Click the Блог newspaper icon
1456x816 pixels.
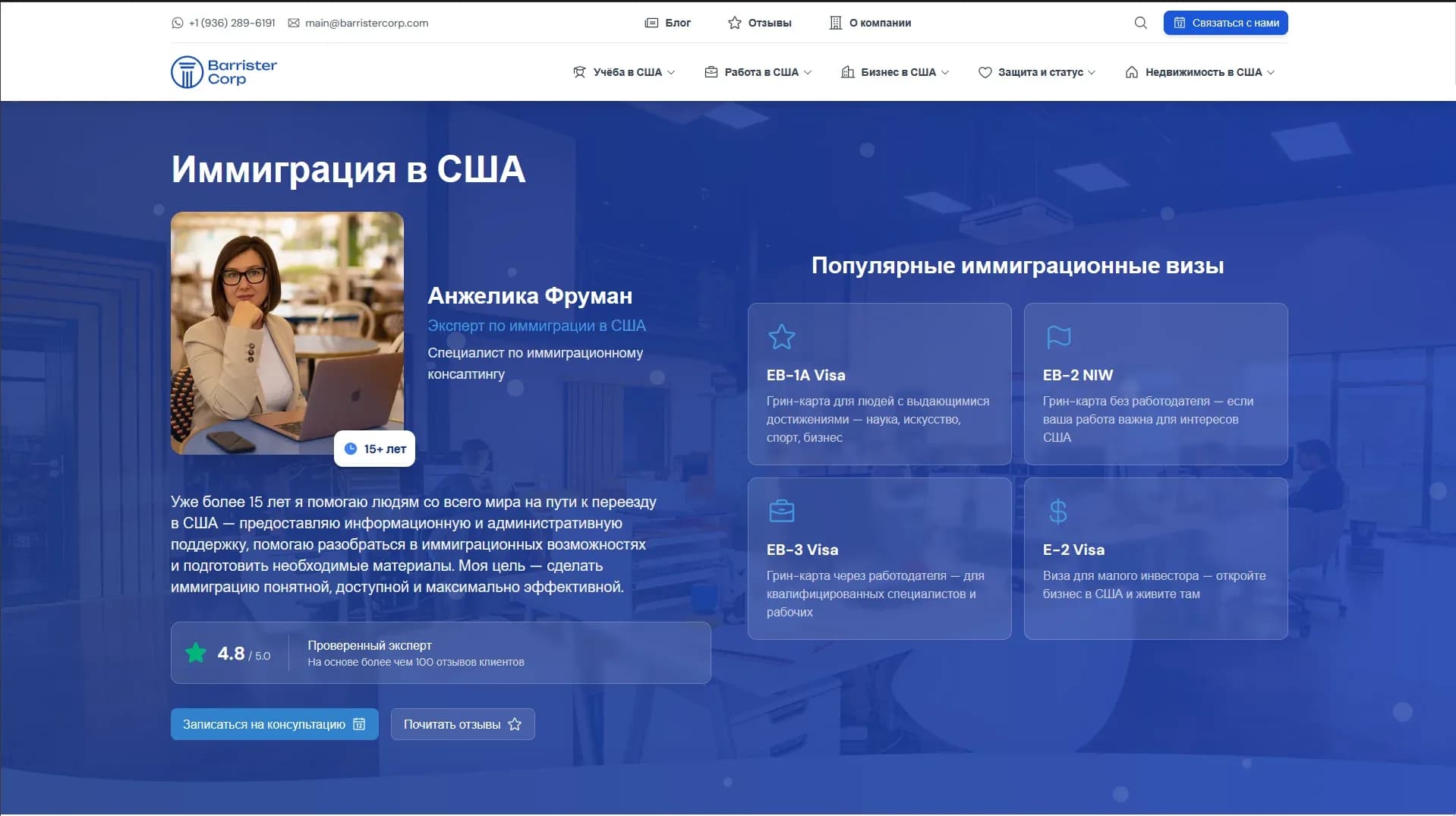651,23
